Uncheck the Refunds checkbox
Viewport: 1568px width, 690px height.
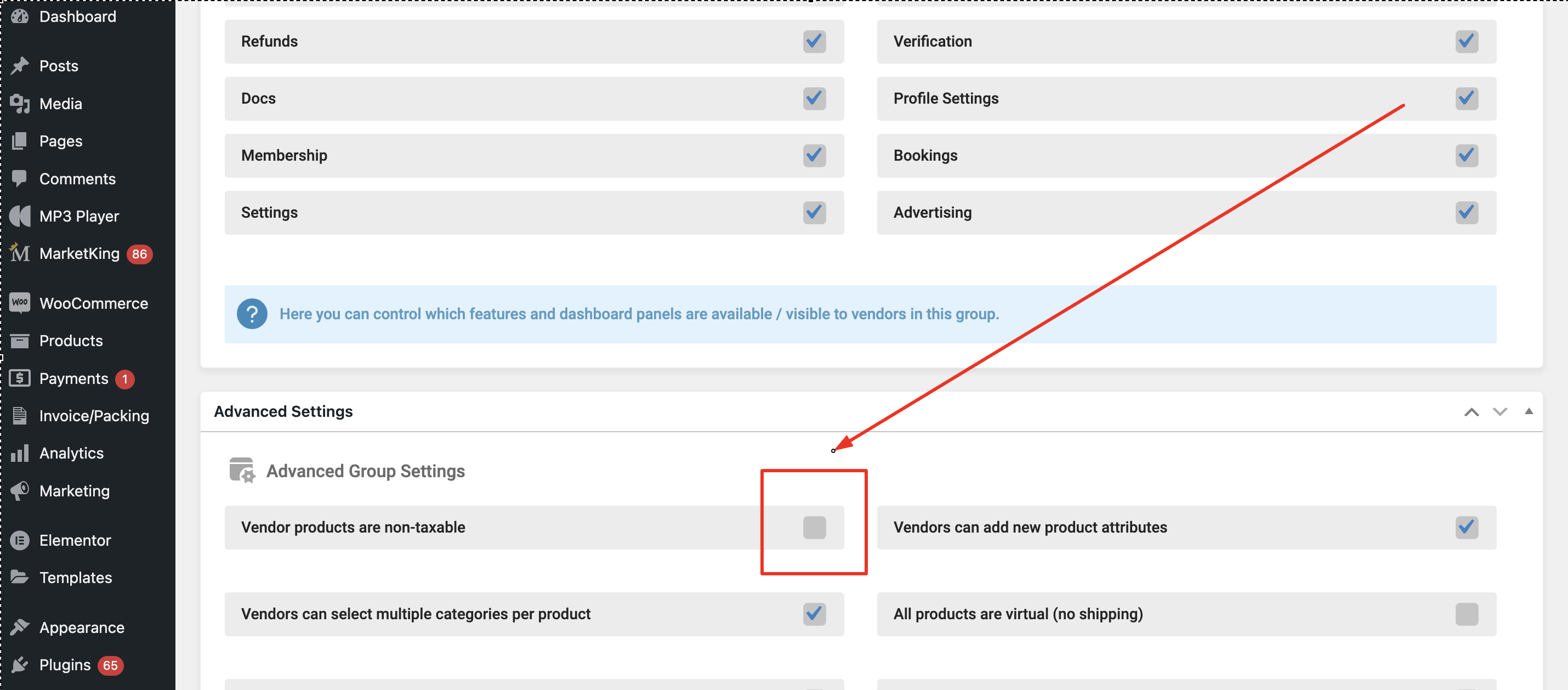click(814, 42)
